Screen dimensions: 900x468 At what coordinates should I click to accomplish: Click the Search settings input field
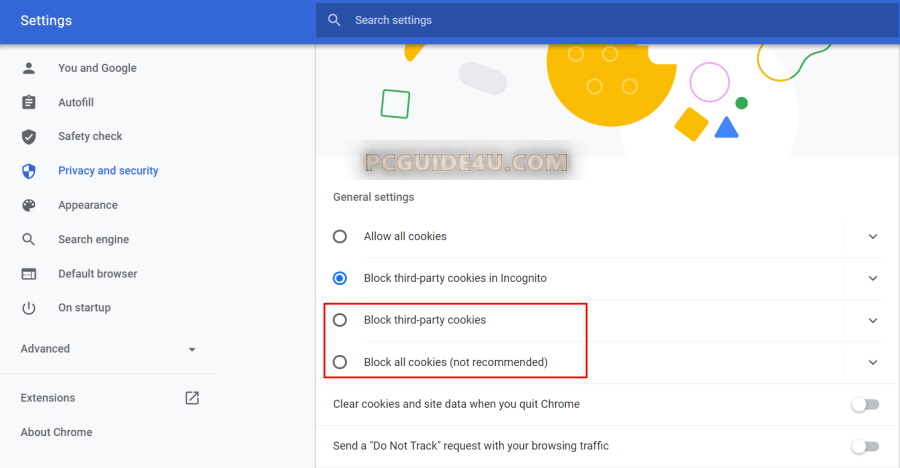600,20
